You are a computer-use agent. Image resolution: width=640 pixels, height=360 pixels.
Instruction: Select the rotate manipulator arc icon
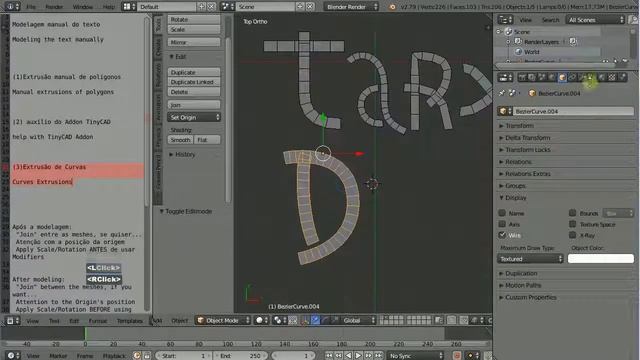point(325,320)
